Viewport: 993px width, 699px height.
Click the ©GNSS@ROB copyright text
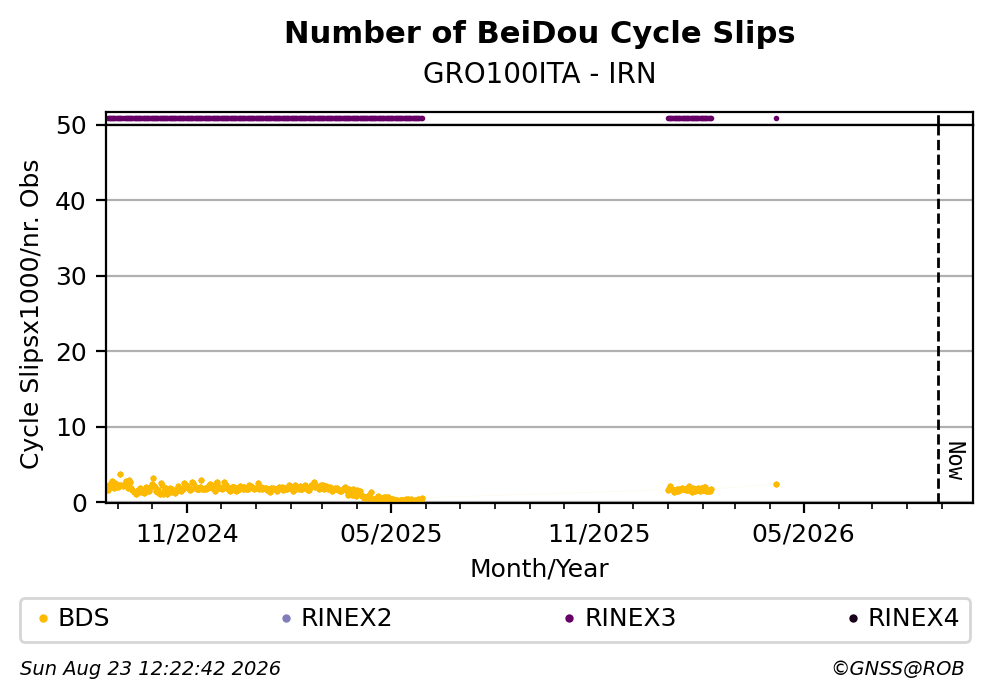point(898,669)
